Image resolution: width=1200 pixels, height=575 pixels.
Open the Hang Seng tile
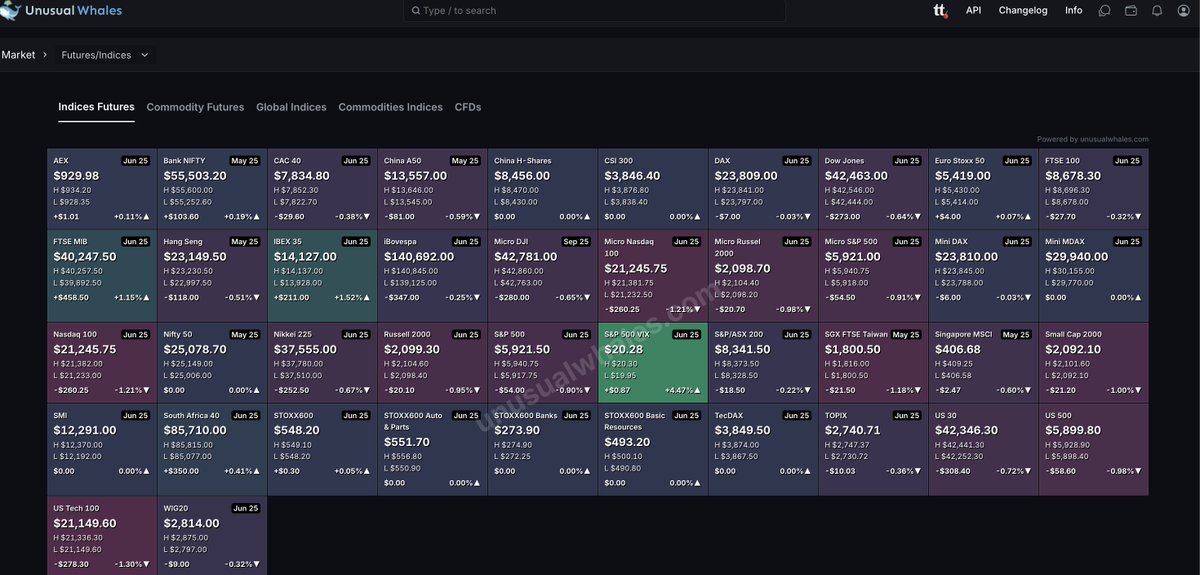212,277
